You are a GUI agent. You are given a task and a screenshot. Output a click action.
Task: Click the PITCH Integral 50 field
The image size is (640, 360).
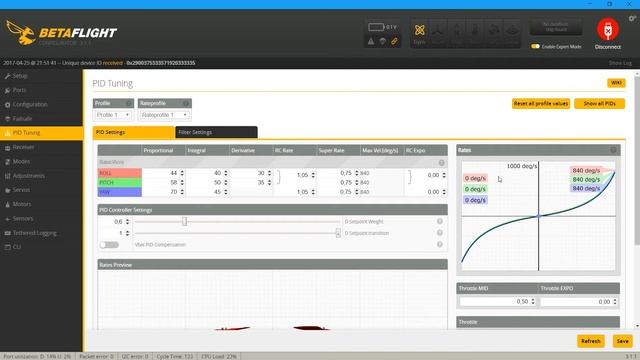[x=208, y=182]
